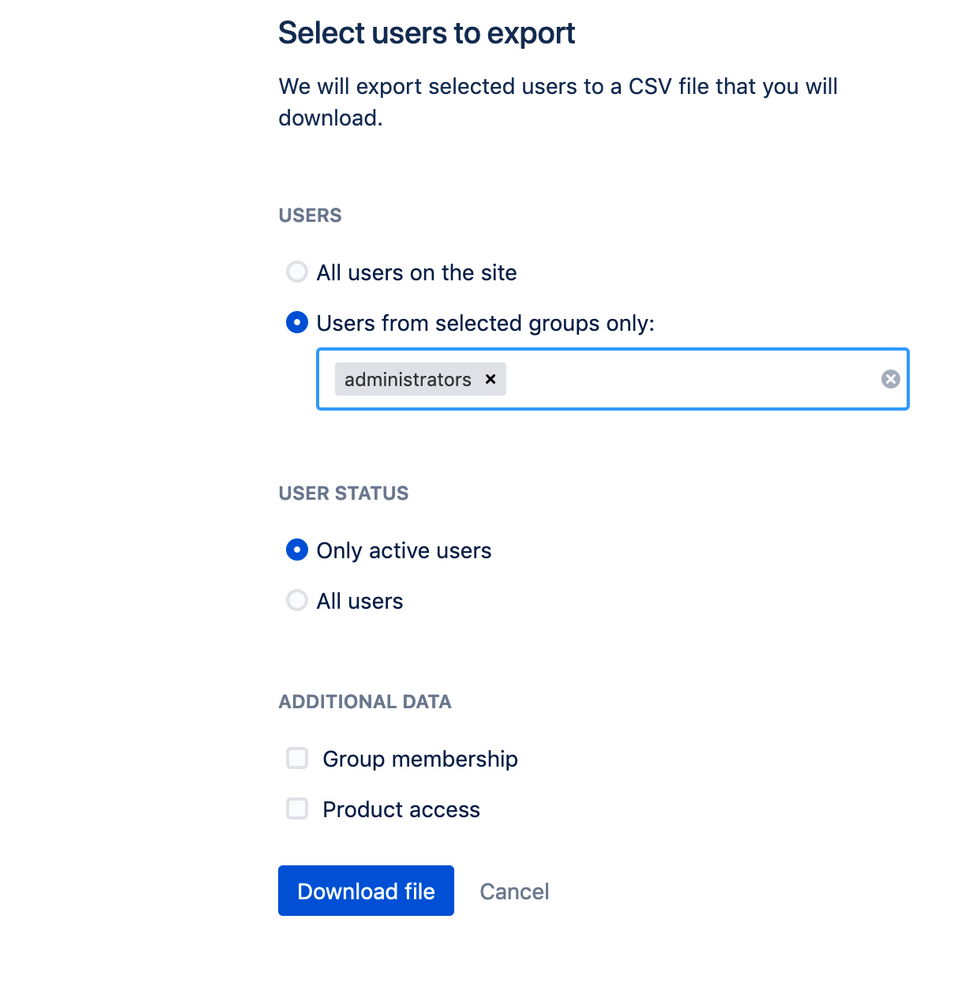Click the 'ADDITIONAL DATA' section heading
Image resolution: width=959 pixels, height=998 pixels.
365,702
